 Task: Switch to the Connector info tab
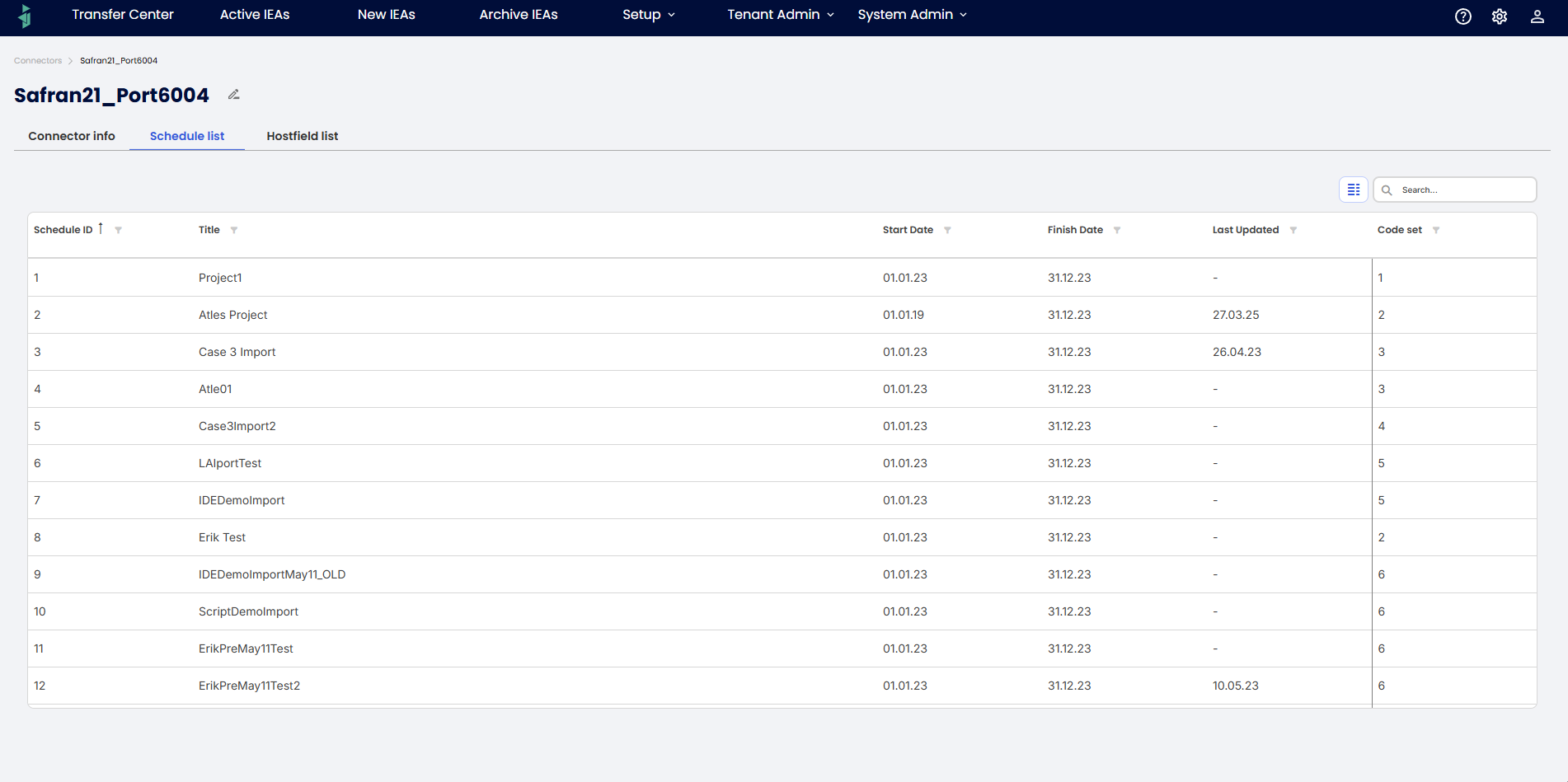click(x=72, y=136)
